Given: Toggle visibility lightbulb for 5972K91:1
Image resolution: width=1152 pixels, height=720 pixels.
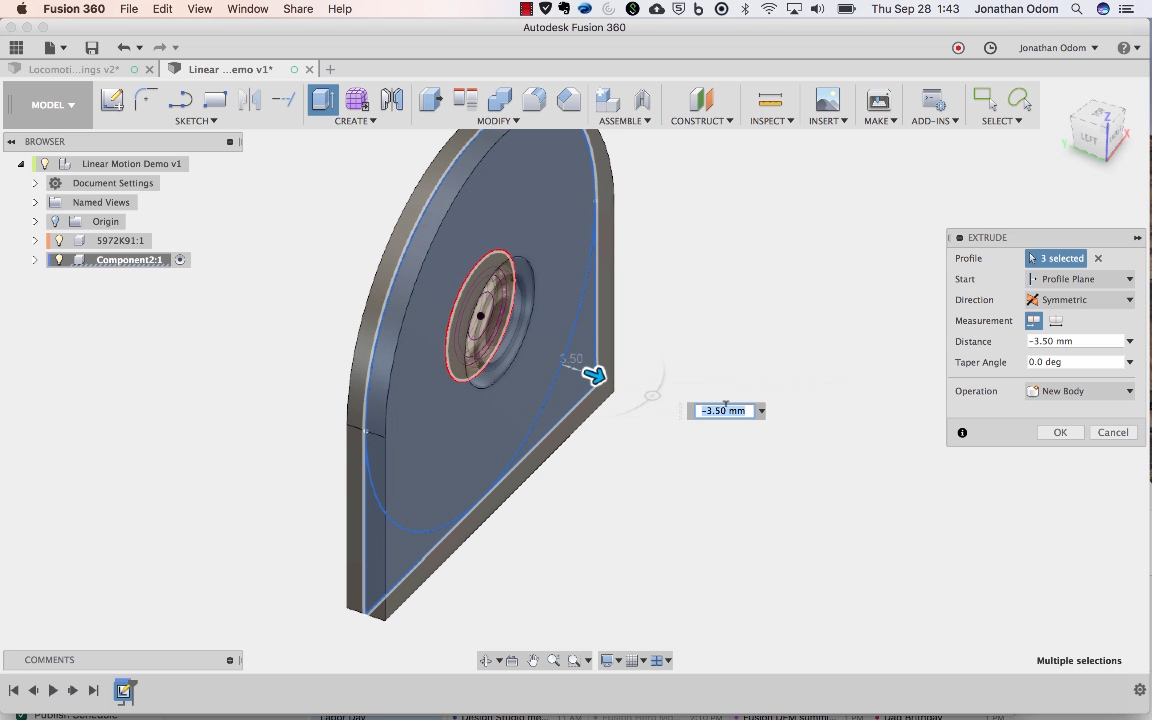Looking at the screenshot, I should 59,241.
